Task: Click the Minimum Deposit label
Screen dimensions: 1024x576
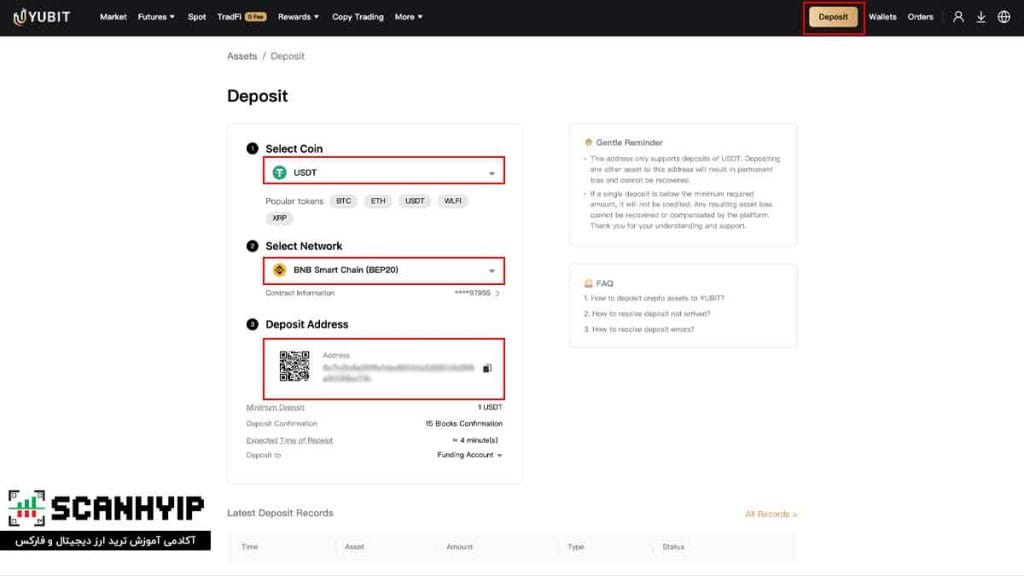Action: 275,408
